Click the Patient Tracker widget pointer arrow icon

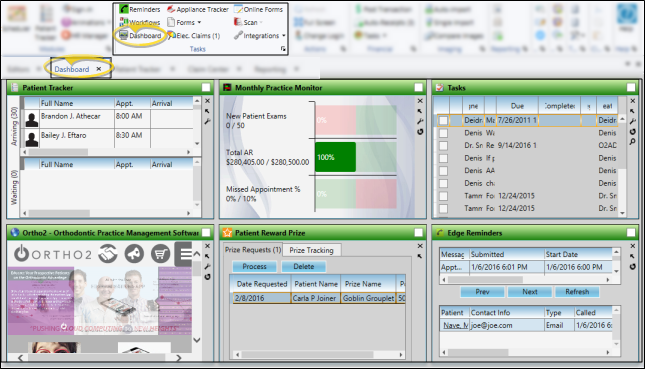[208, 111]
